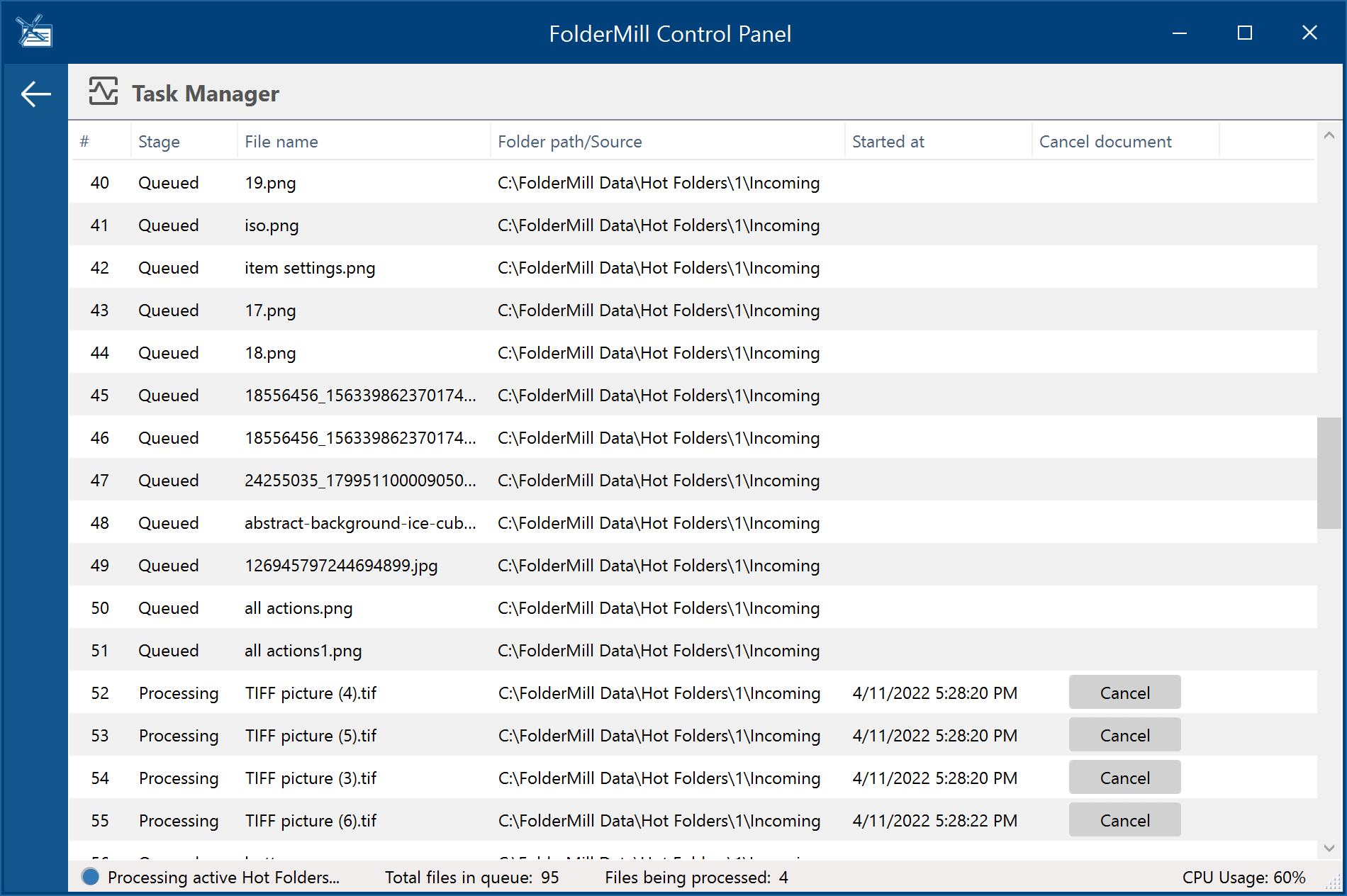Click row number 45

[100, 395]
